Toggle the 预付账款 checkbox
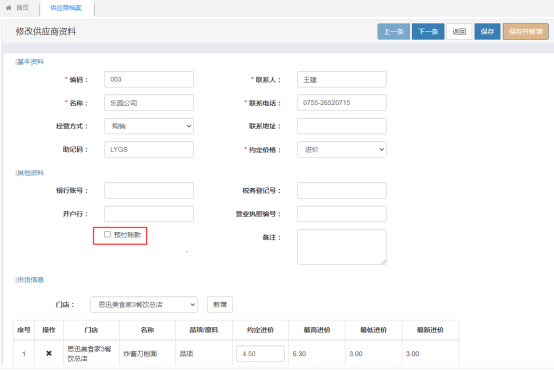Image resolution: width=554 pixels, height=370 pixels. click(x=107, y=234)
